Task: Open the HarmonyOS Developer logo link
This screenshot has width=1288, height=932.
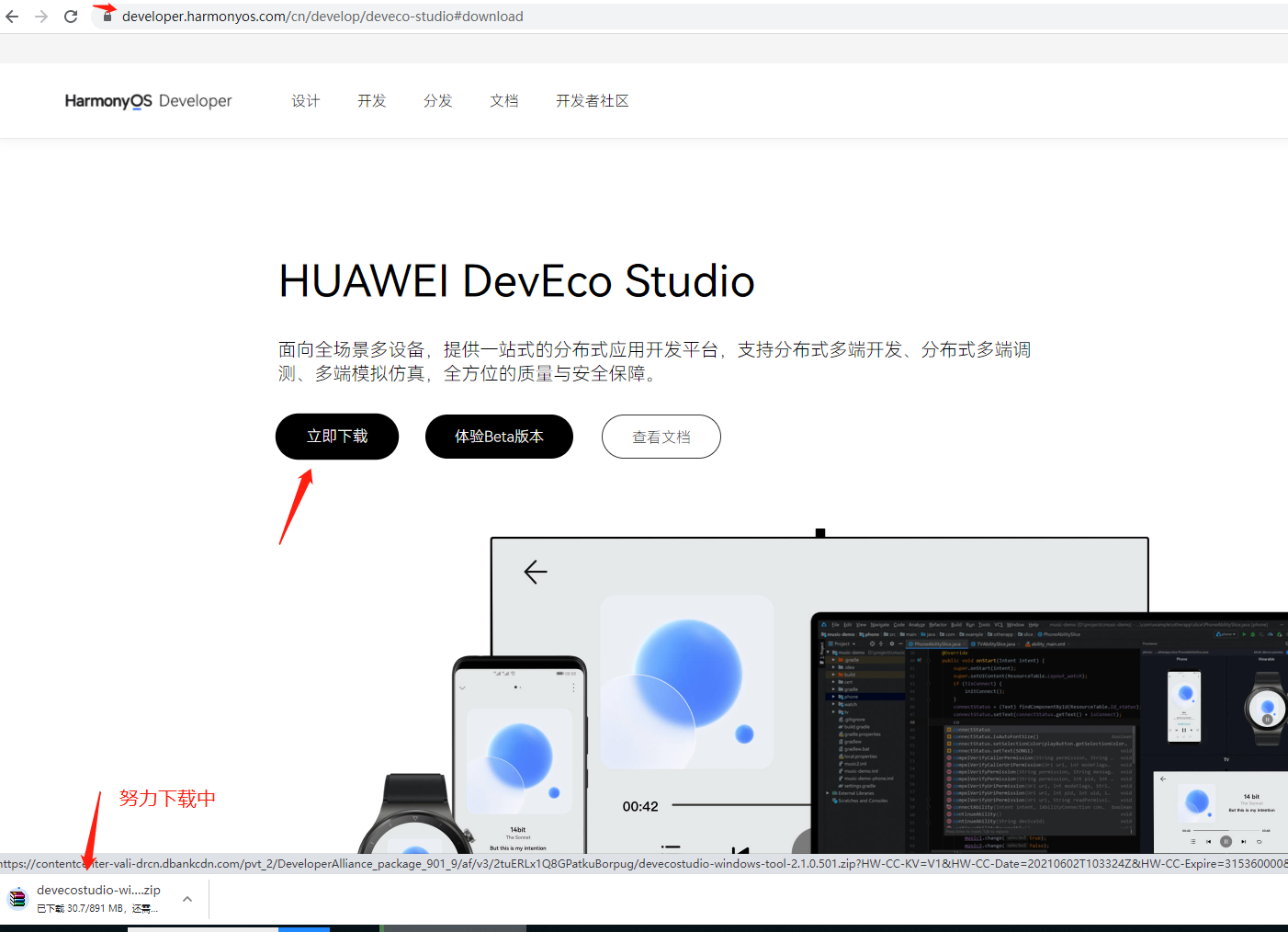Action: 149,101
